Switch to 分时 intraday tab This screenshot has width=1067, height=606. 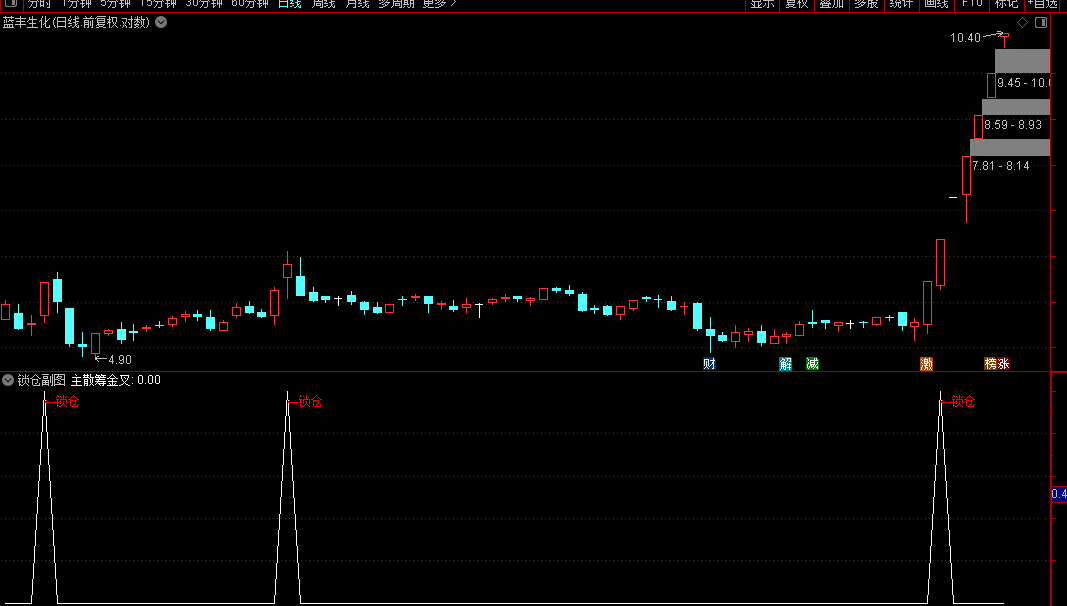(39, 3)
